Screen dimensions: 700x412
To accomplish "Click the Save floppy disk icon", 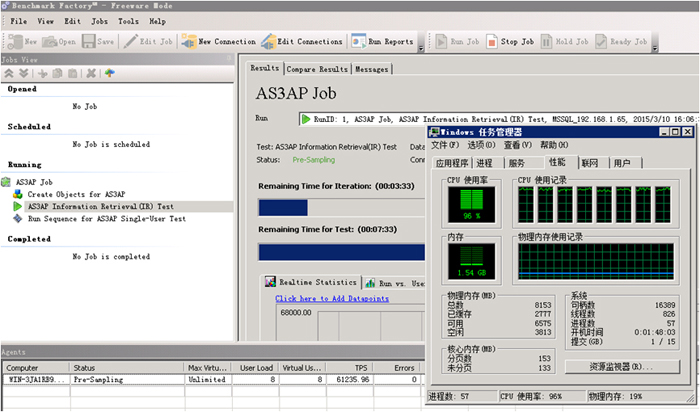I will click(x=88, y=42).
